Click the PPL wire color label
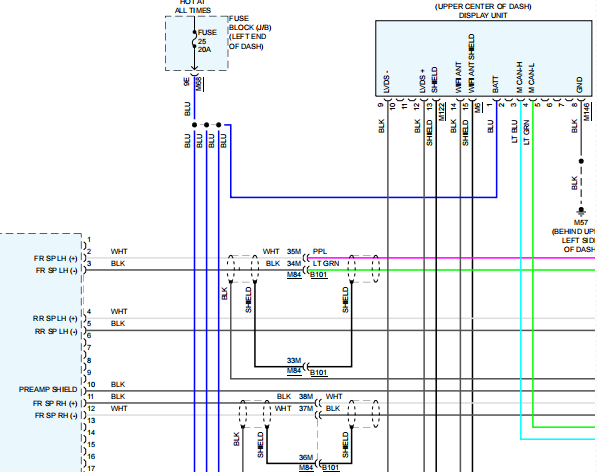Image resolution: width=597 pixels, height=472 pixels. 320,252
